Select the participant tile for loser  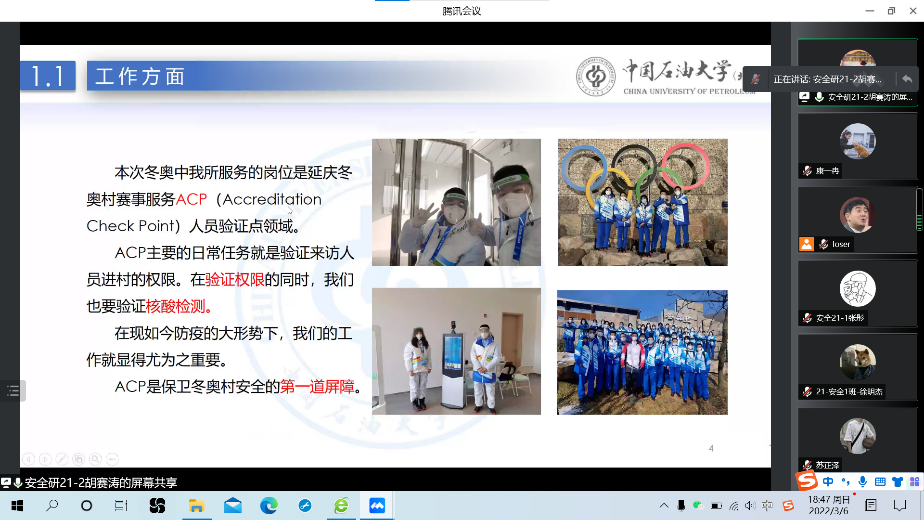coord(857,223)
